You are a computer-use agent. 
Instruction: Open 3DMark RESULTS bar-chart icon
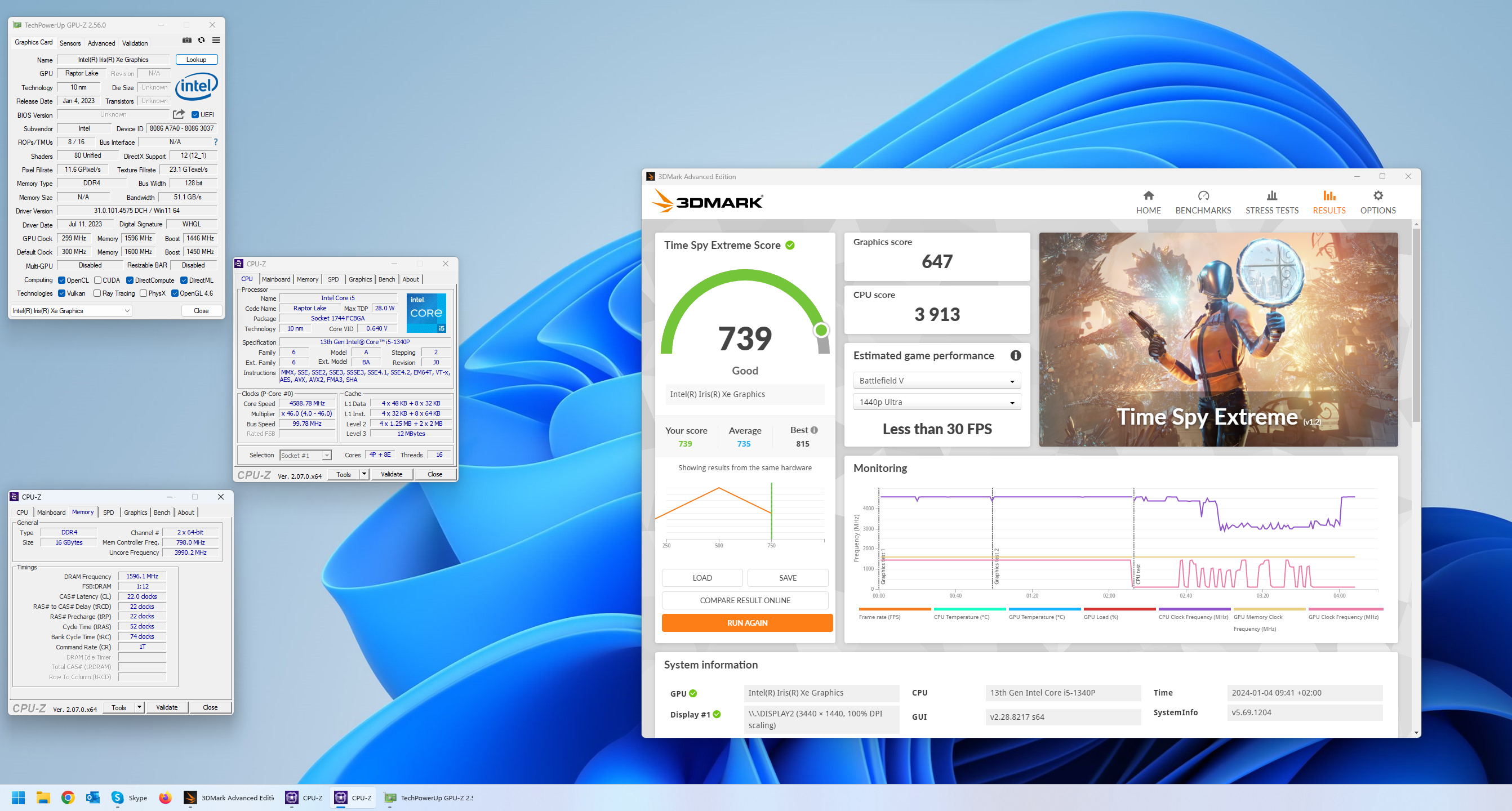click(x=1329, y=195)
